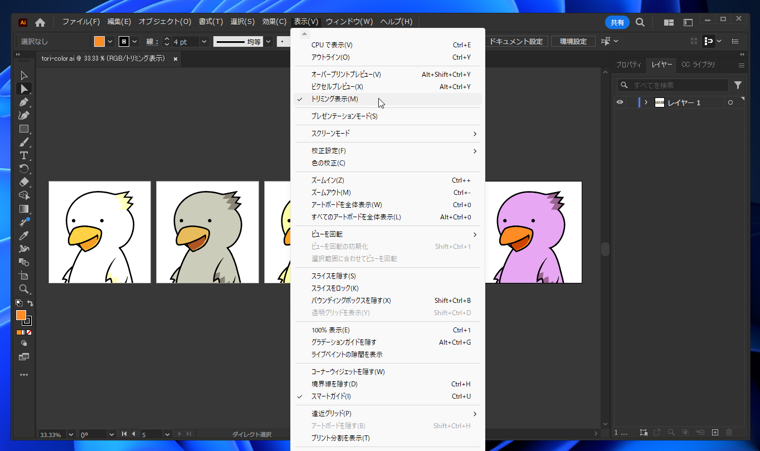Click orange fill swatch in control bar
The image size is (760, 451).
point(99,42)
